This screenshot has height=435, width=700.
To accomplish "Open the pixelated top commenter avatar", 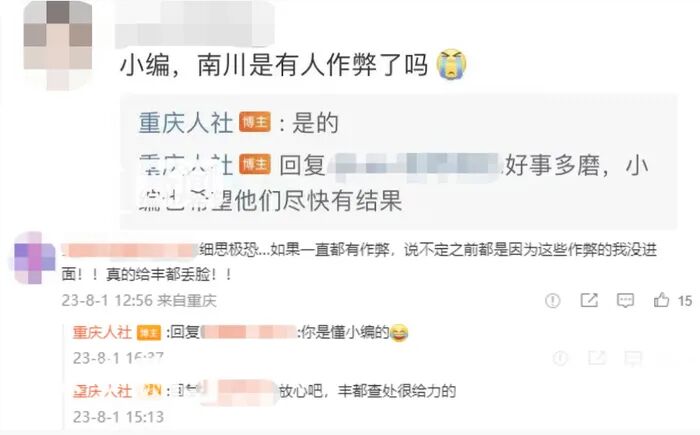I will click(58, 45).
